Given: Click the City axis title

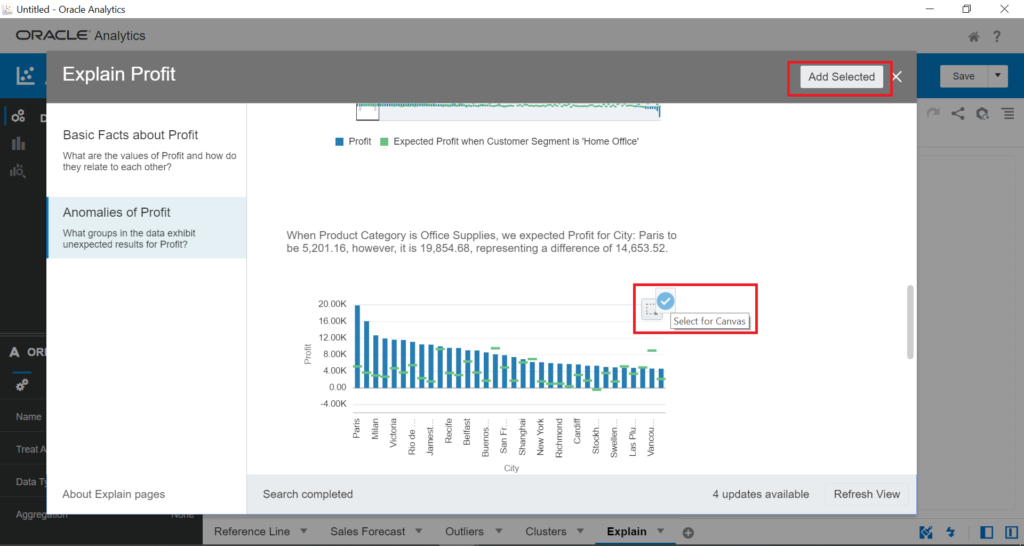Looking at the screenshot, I should (x=511, y=468).
